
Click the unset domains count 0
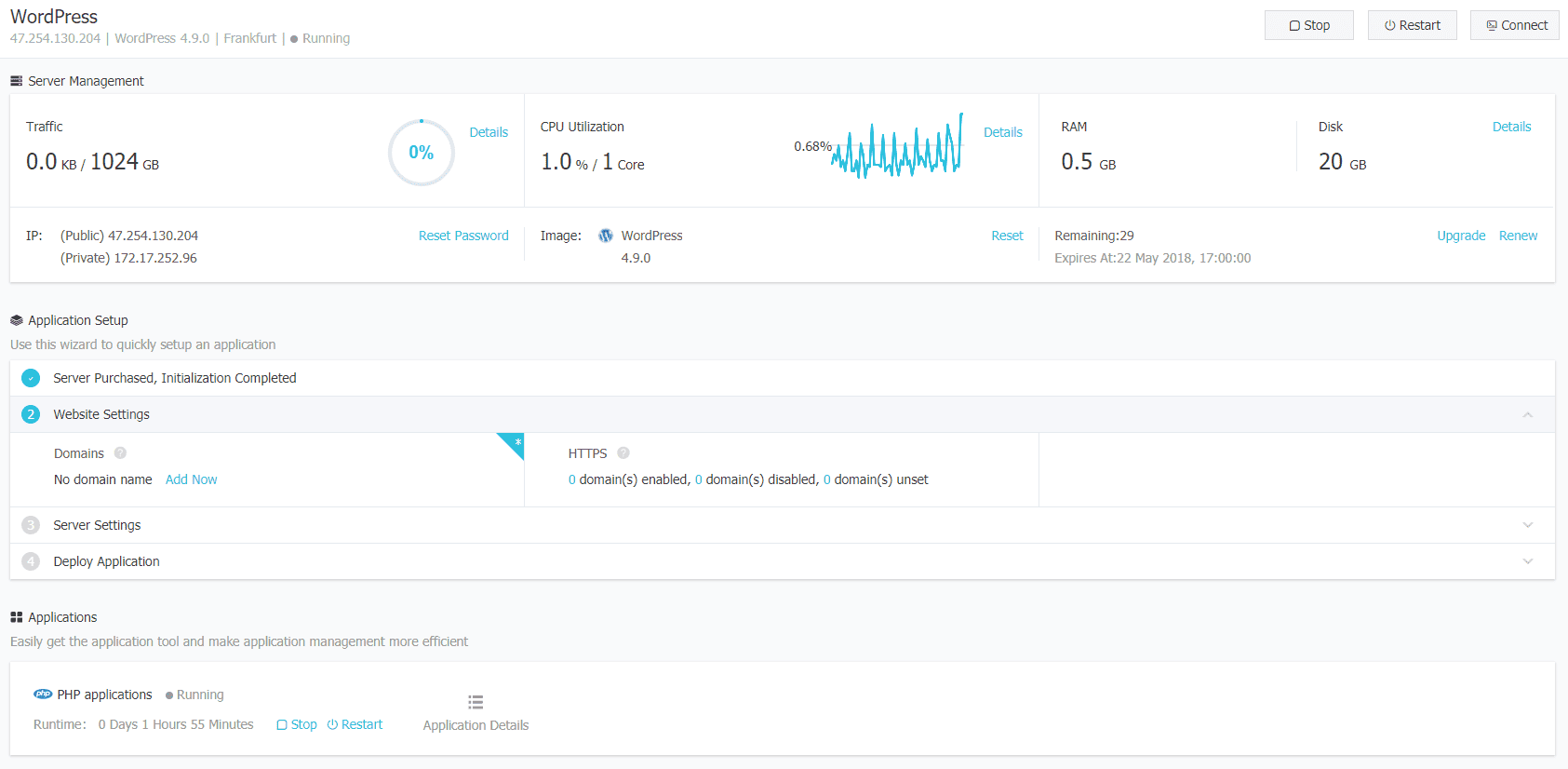[x=827, y=479]
